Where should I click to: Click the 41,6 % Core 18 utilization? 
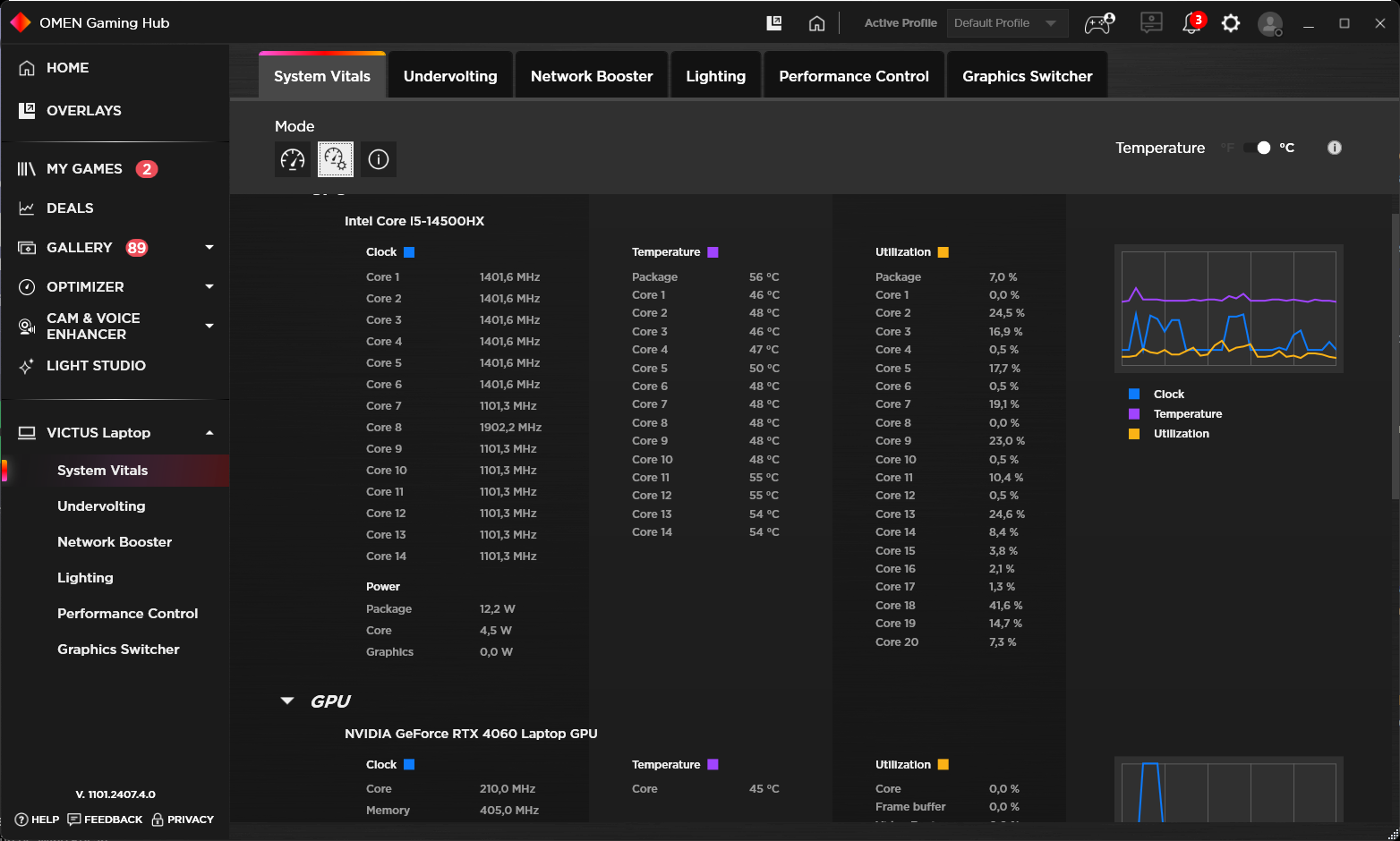(x=1005, y=606)
